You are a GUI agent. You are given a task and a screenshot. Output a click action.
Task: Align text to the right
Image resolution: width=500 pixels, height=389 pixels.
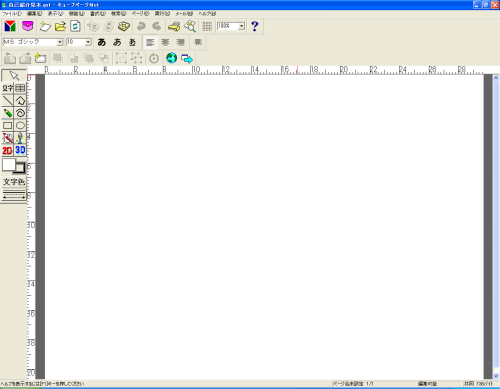pyautogui.click(x=181, y=42)
